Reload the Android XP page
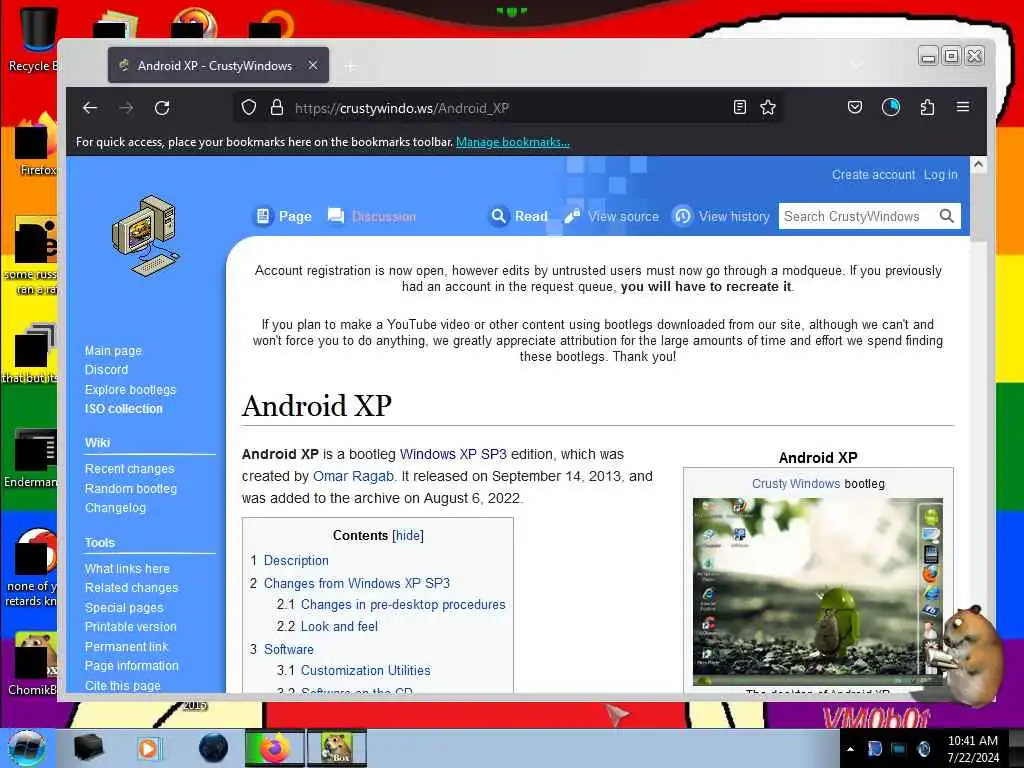This screenshot has width=1024, height=768. [x=162, y=108]
